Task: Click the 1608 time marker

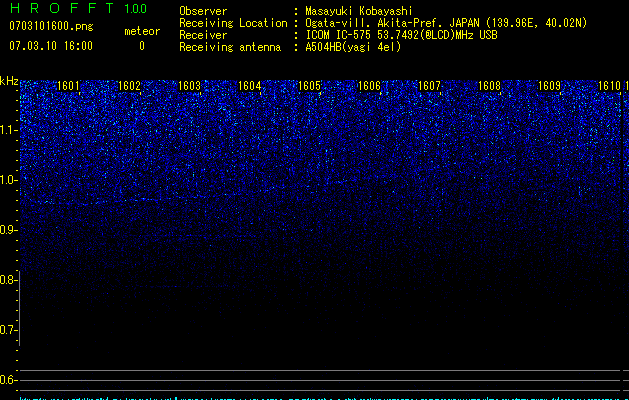Action: (x=489, y=86)
